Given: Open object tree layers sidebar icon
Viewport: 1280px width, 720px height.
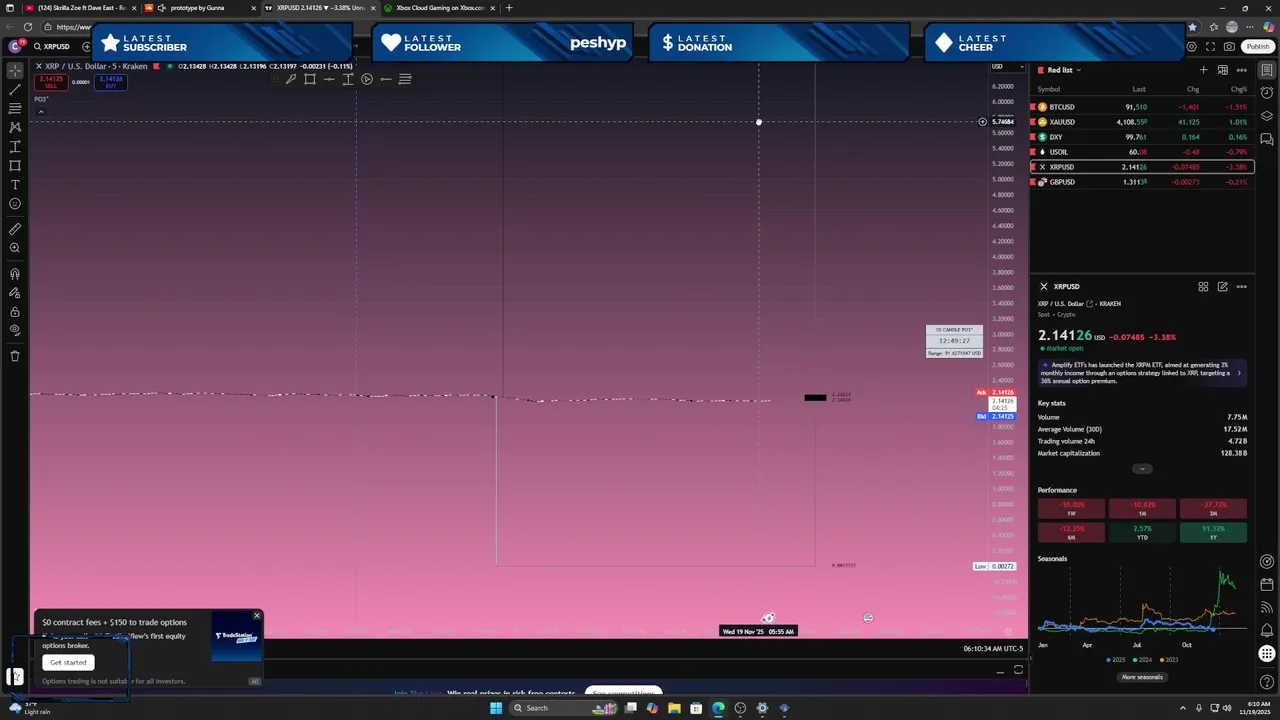Looking at the screenshot, I should (x=1267, y=116).
